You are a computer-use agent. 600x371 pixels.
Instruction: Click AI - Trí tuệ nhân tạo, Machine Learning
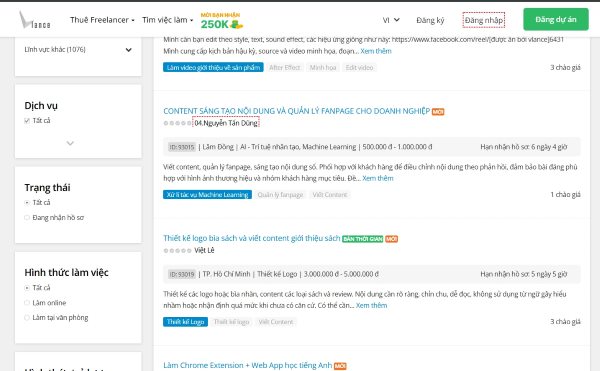click(x=298, y=147)
